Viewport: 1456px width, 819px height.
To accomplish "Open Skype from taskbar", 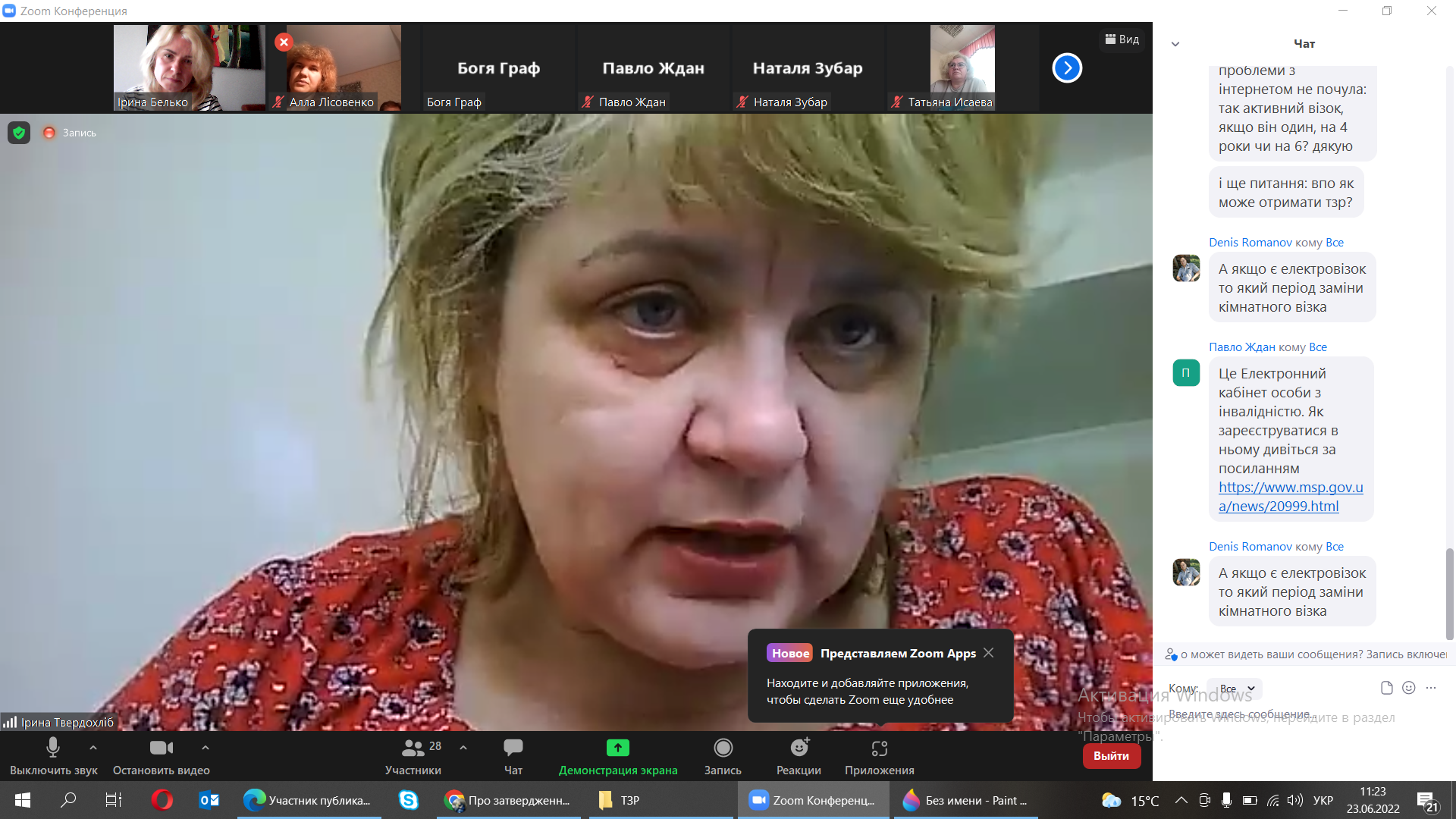I will coord(409,800).
